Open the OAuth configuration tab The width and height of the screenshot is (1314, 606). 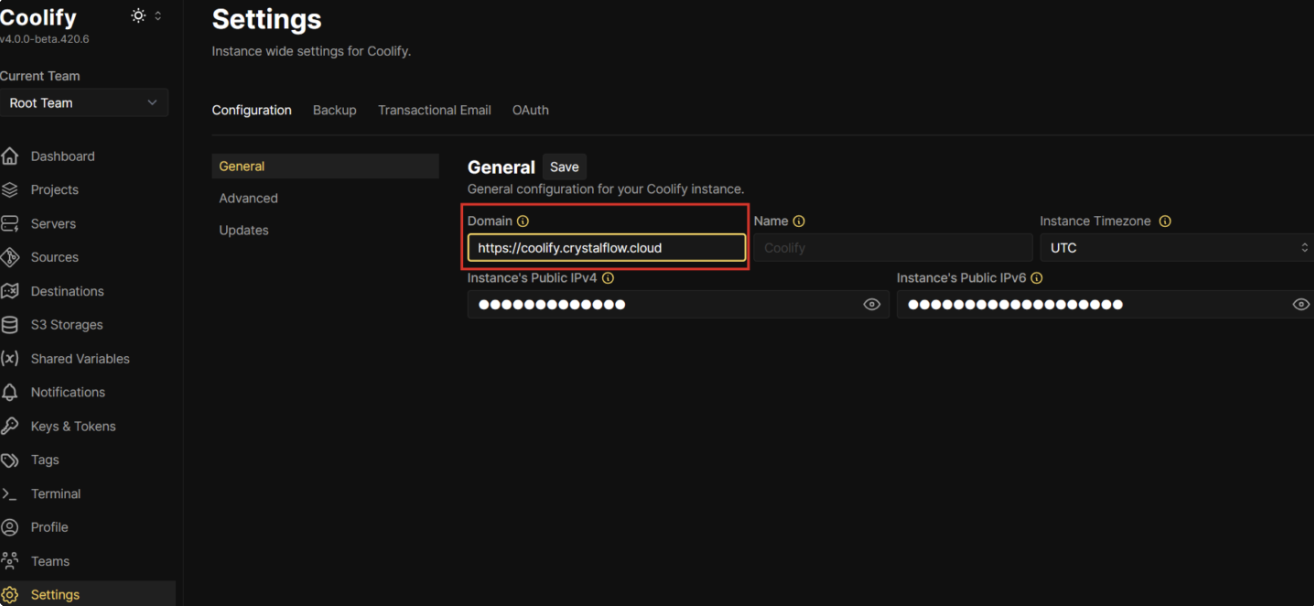click(x=530, y=110)
